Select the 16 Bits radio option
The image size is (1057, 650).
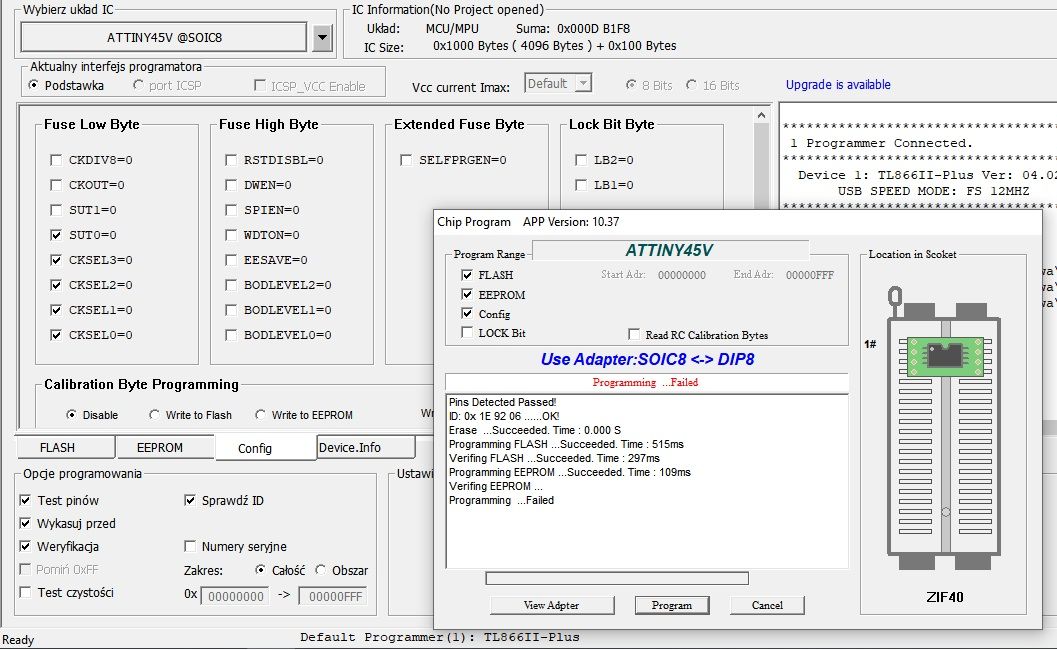click(691, 85)
